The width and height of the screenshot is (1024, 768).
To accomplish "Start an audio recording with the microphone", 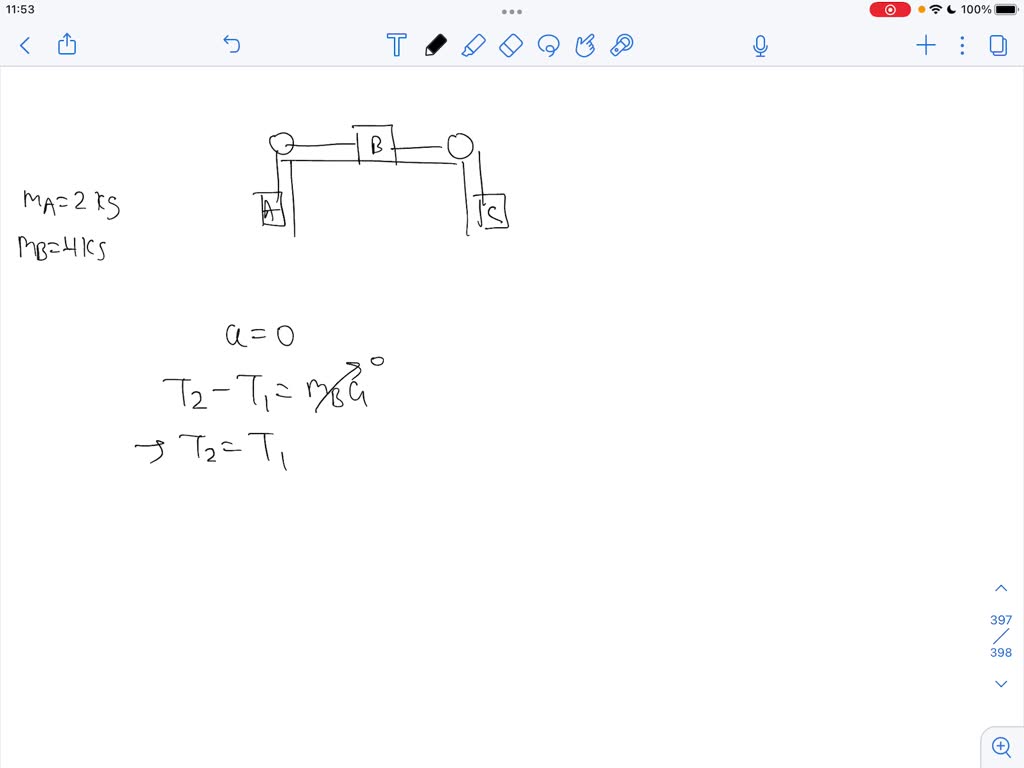I will click(760, 45).
